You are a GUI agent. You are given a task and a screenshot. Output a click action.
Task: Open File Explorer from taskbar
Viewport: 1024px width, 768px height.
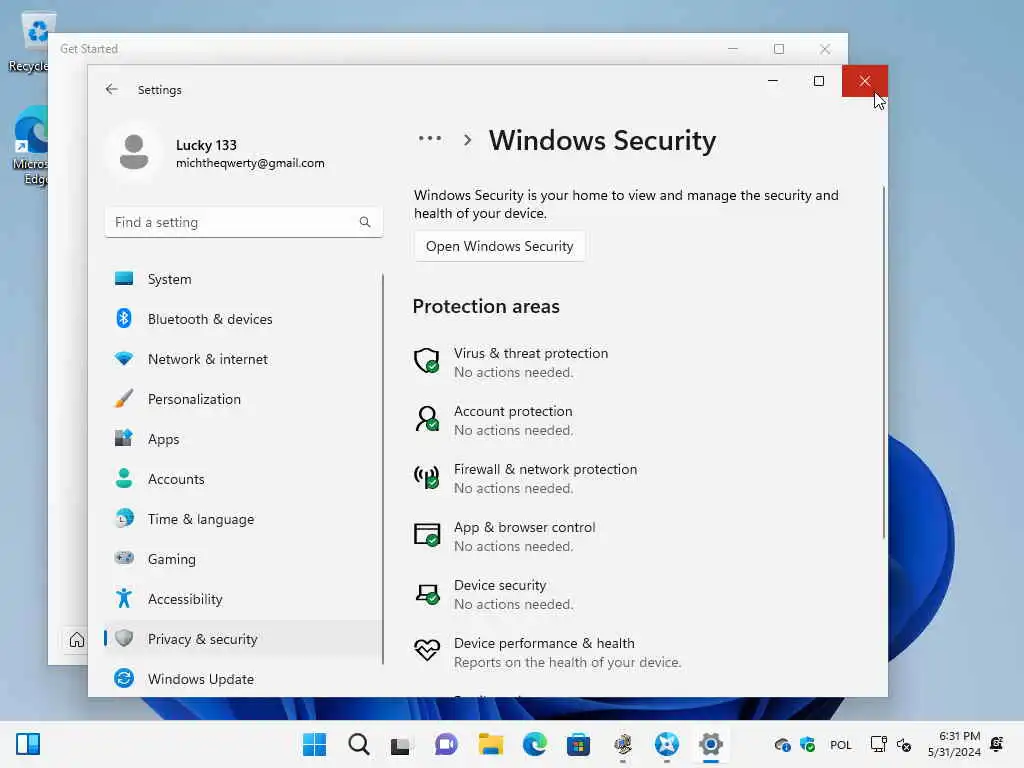[490, 744]
